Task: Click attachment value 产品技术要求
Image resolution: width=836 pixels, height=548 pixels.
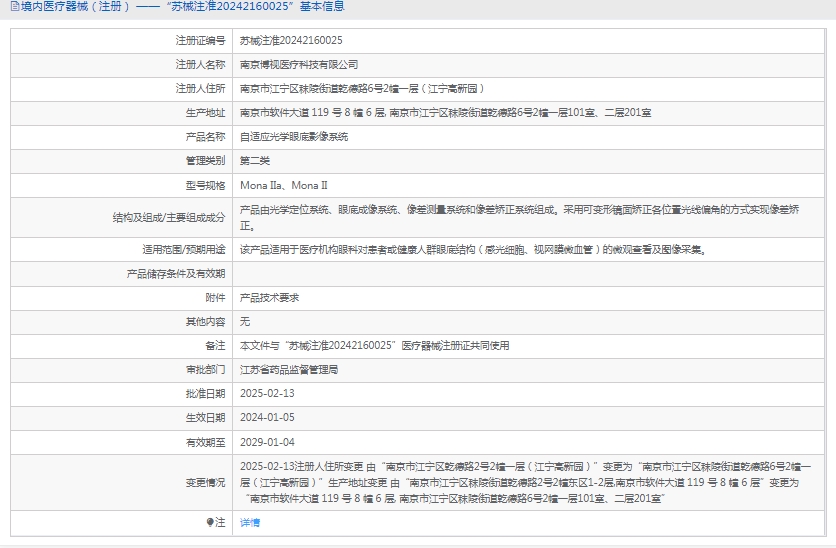Action: coord(270,298)
